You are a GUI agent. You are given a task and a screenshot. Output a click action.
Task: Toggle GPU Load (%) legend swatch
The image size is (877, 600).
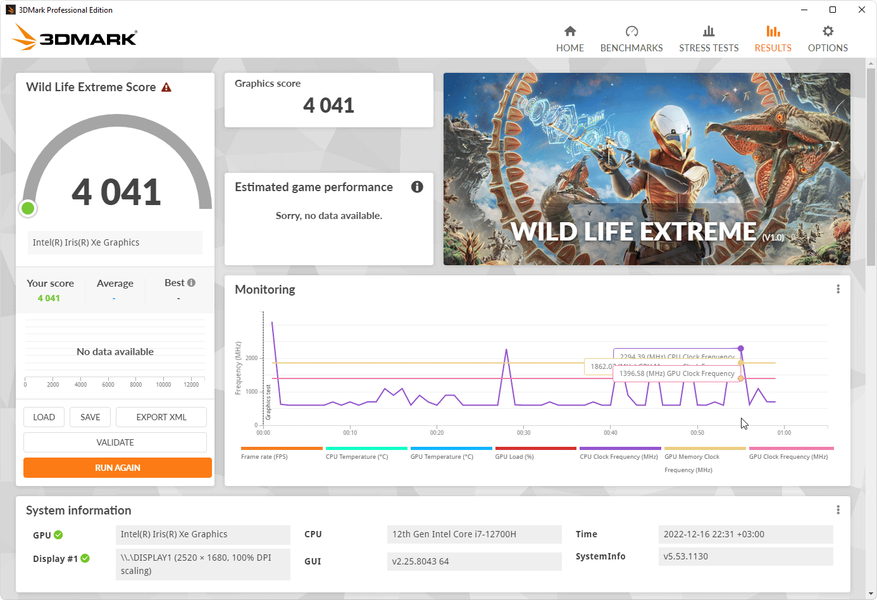pyautogui.click(x=536, y=448)
